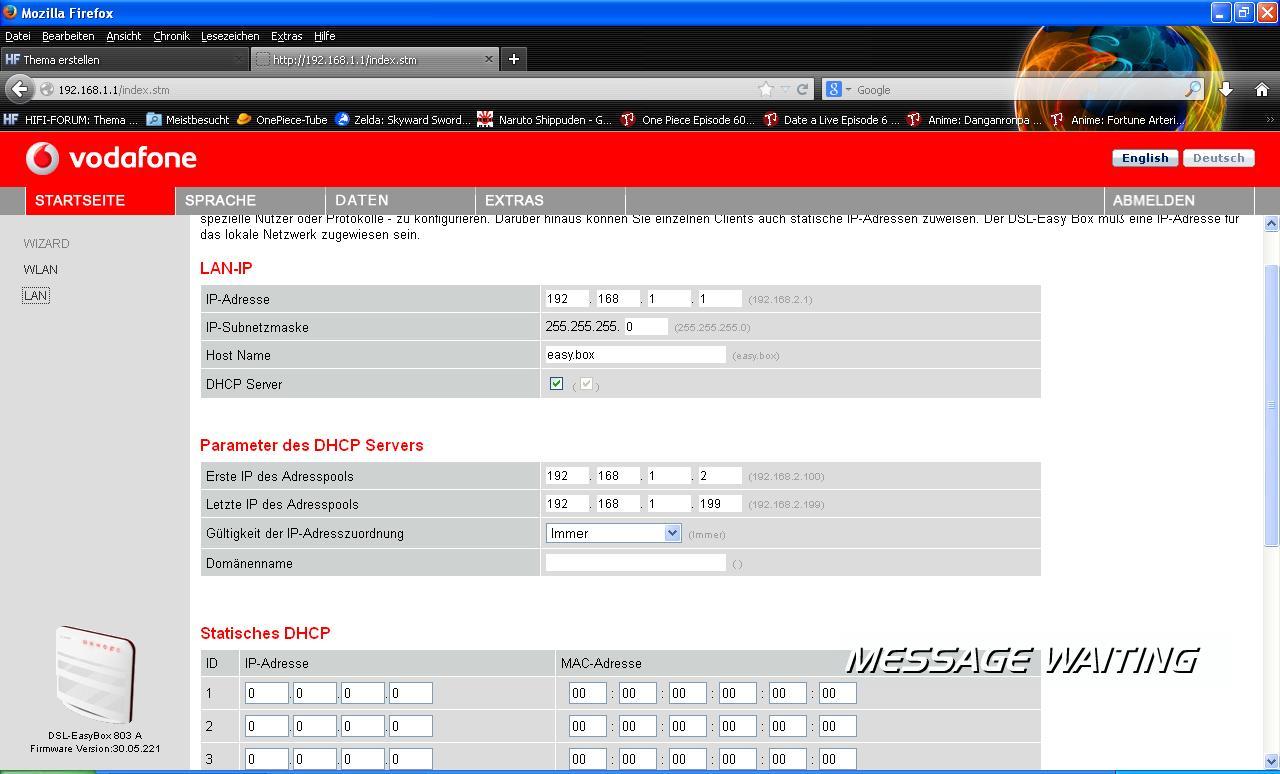Click the page vertical scrollbar thumb
This screenshot has width=1280, height=774.
click(x=1271, y=405)
